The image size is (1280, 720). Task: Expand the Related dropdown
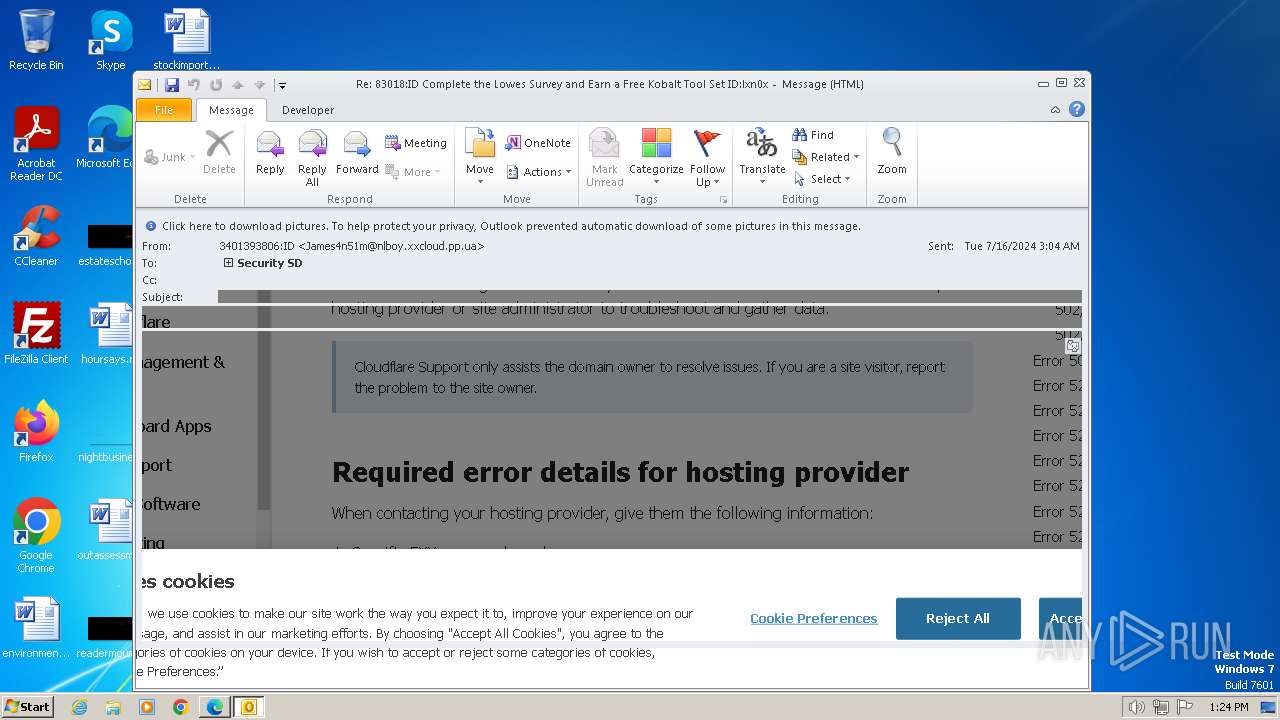click(x=826, y=157)
